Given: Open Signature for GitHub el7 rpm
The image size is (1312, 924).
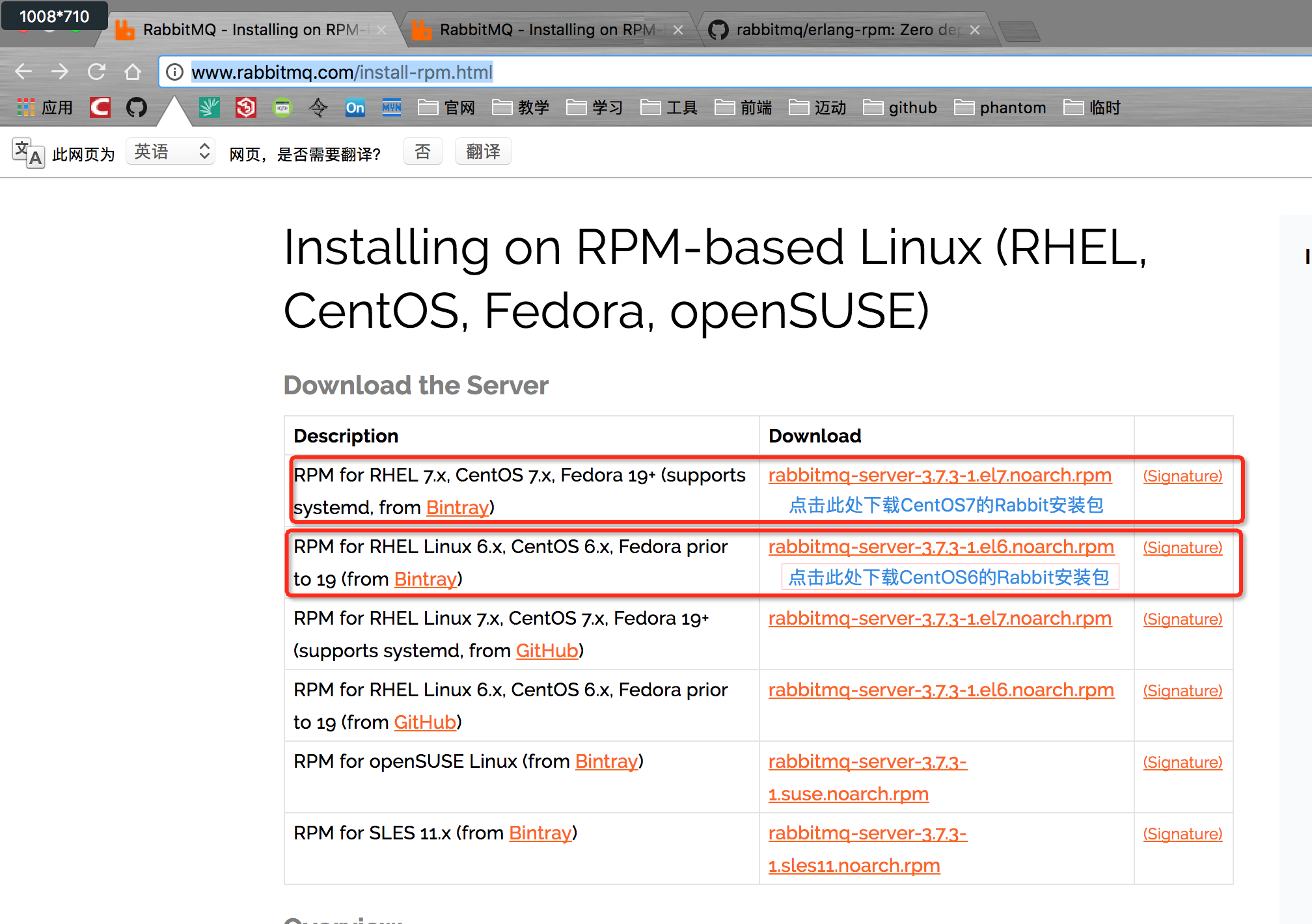Looking at the screenshot, I should pos(1182,619).
